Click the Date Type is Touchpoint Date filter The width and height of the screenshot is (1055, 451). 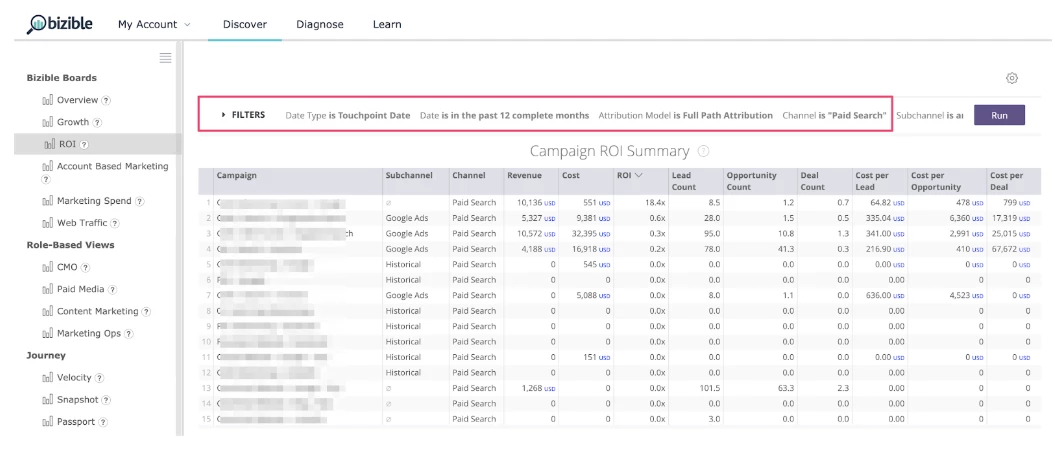click(348, 115)
